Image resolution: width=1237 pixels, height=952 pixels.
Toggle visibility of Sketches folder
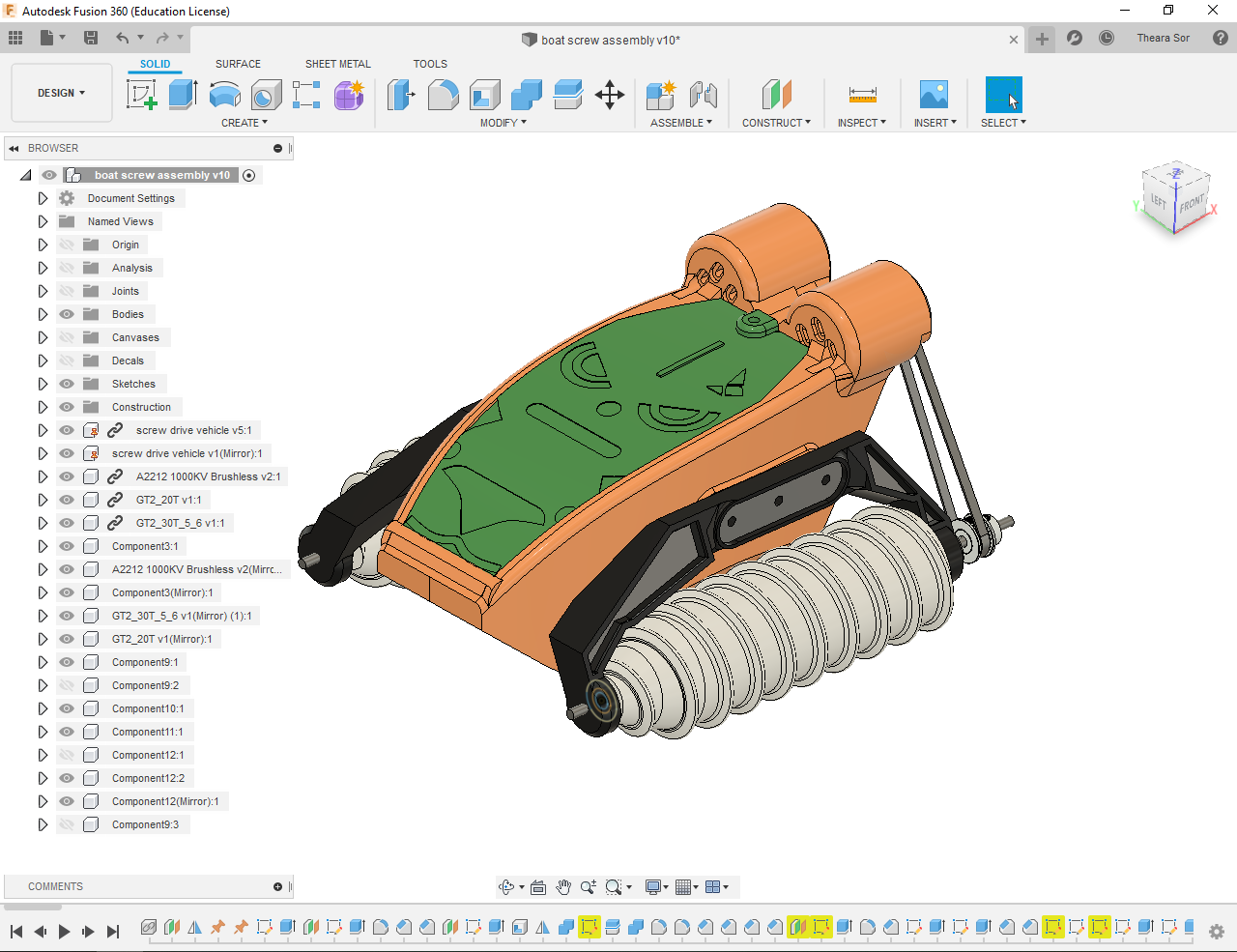pos(67,384)
